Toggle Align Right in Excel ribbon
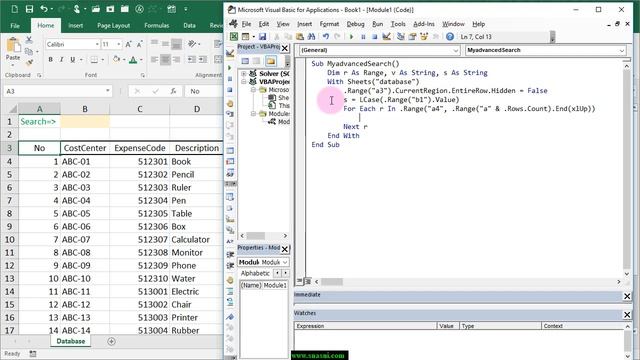 (x=176, y=60)
